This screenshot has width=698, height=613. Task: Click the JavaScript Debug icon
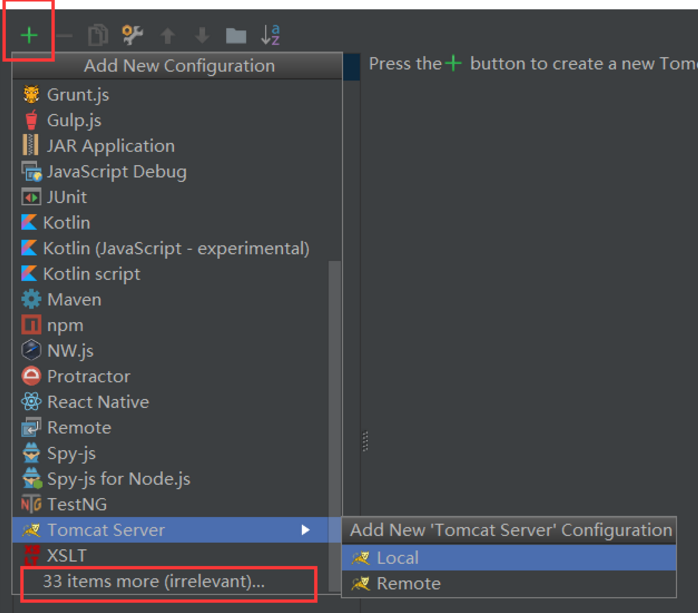coord(32,172)
